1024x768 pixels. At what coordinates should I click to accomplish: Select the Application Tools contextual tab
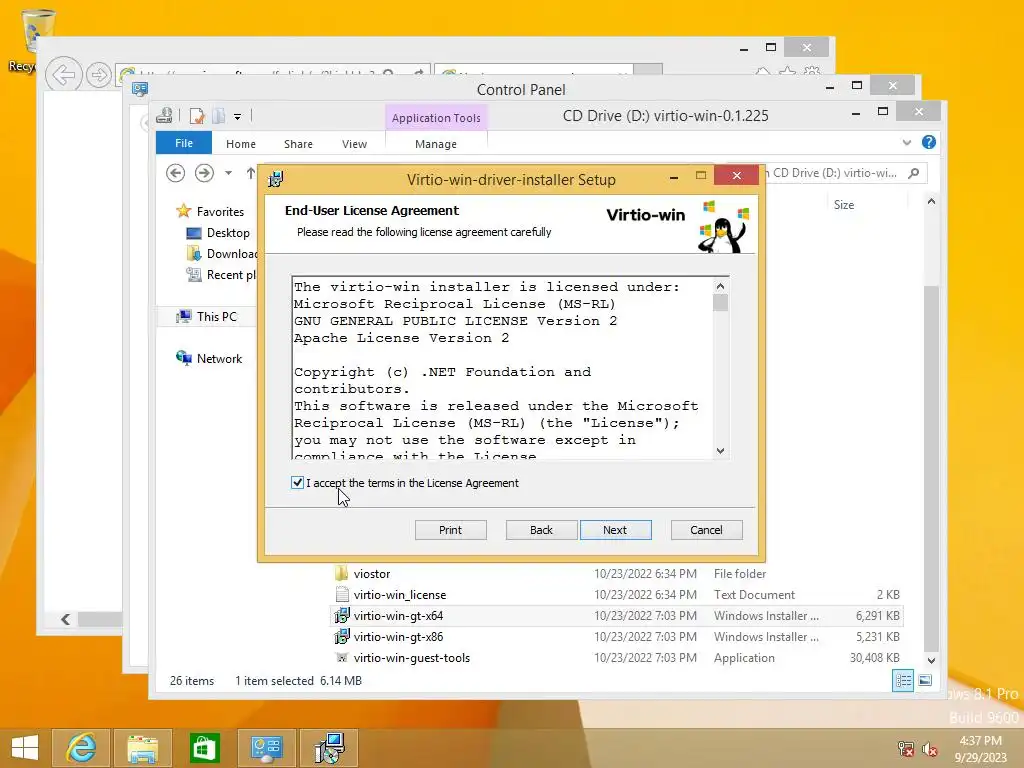[x=436, y=118]
